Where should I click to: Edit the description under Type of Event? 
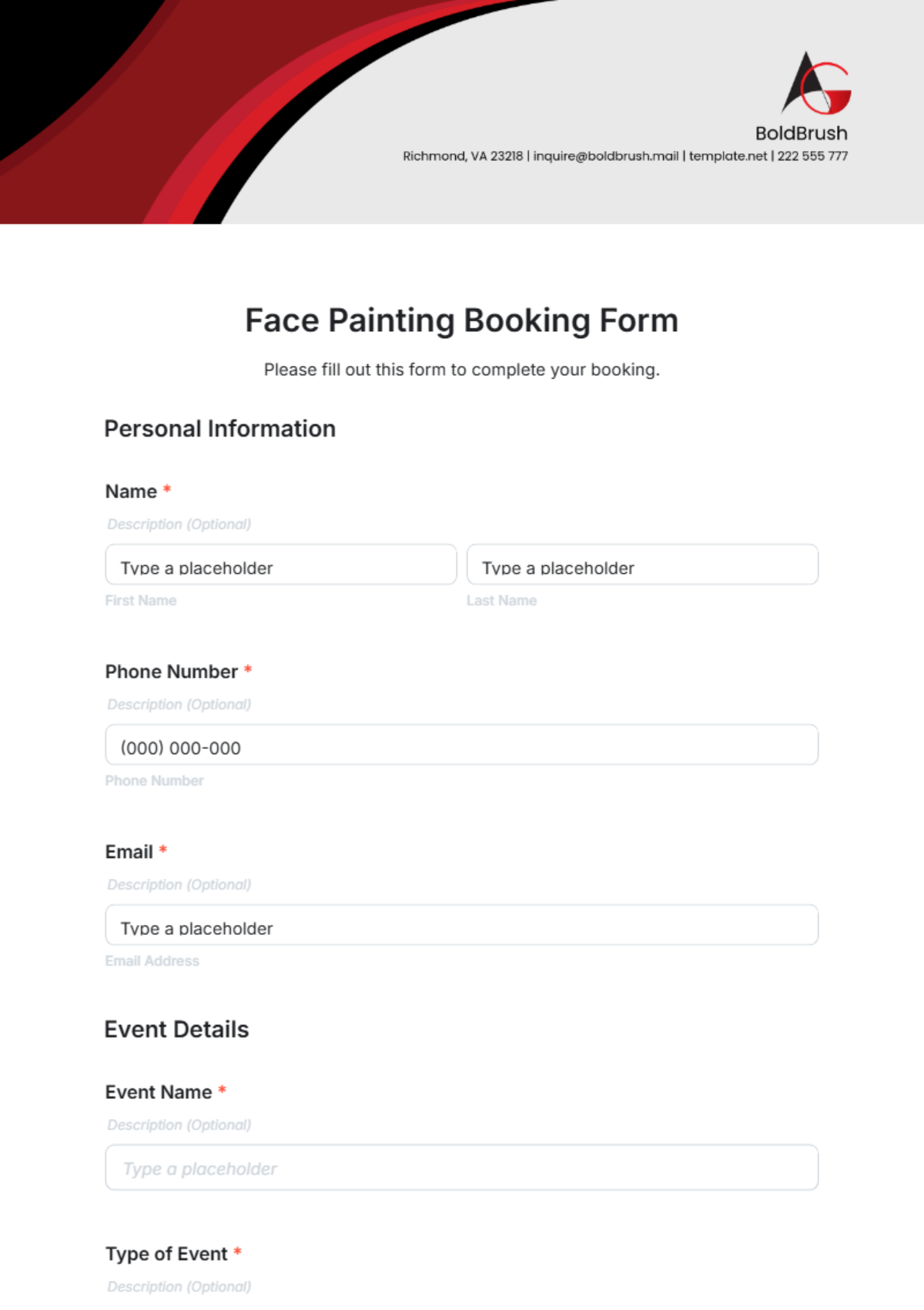(x=179, y=1287)
